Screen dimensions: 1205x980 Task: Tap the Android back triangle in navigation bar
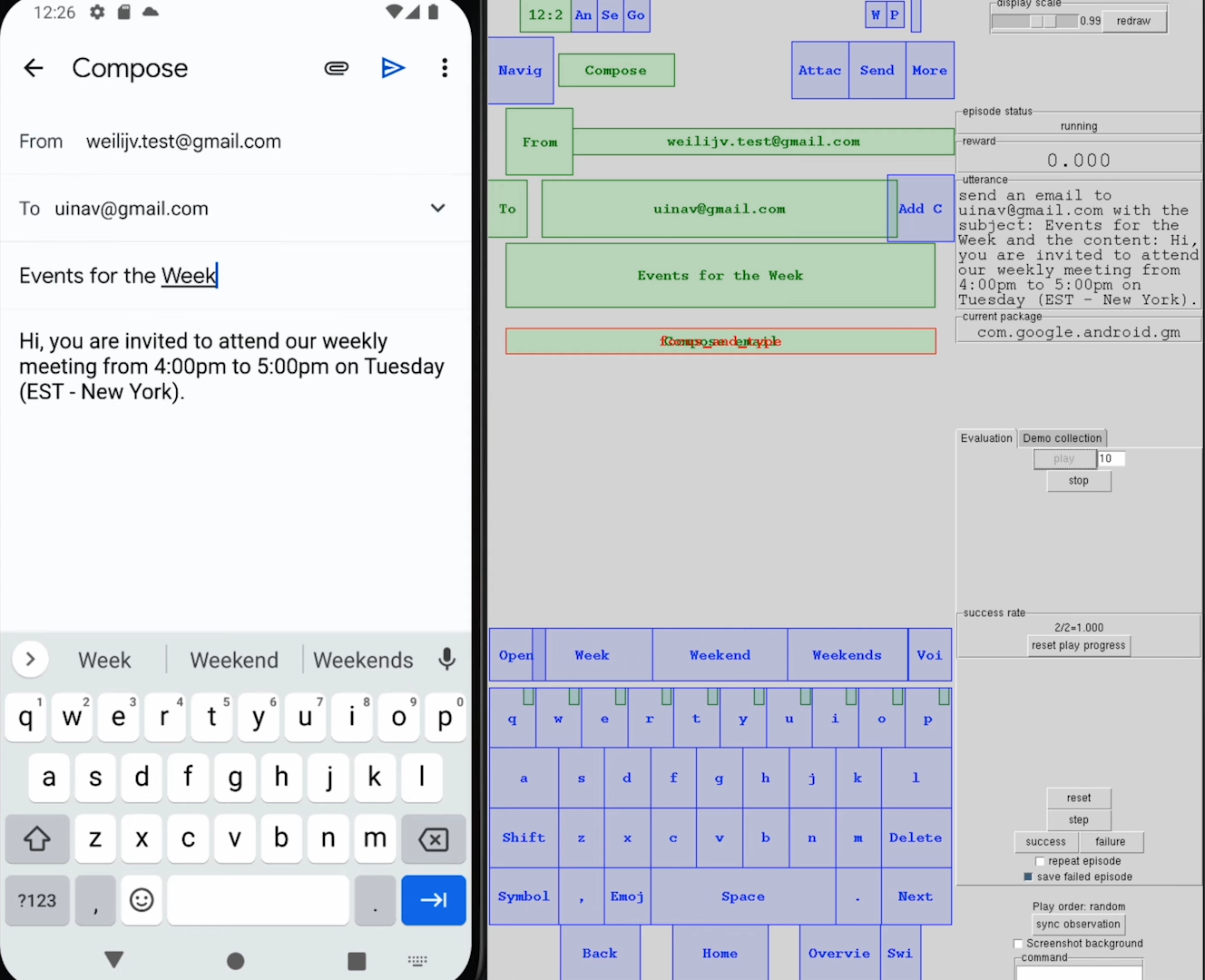(x=114, y=959)
